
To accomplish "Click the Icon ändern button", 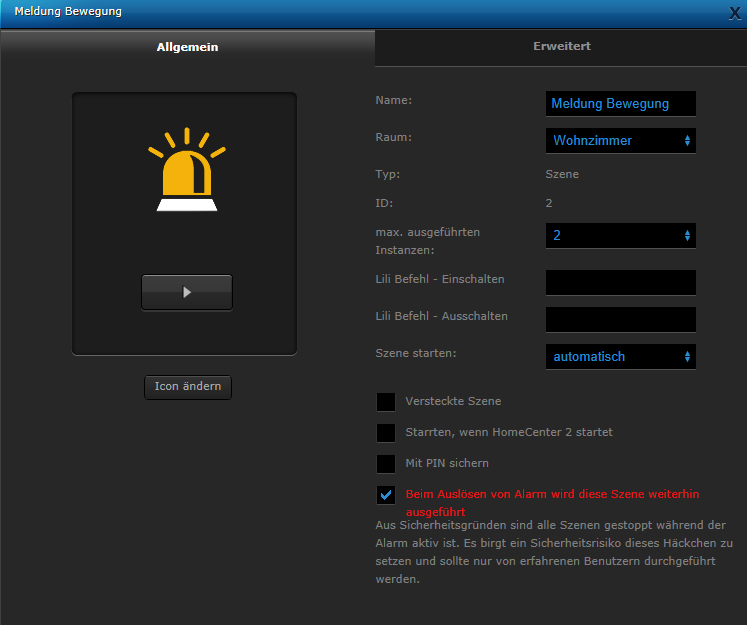I will 187,387.
